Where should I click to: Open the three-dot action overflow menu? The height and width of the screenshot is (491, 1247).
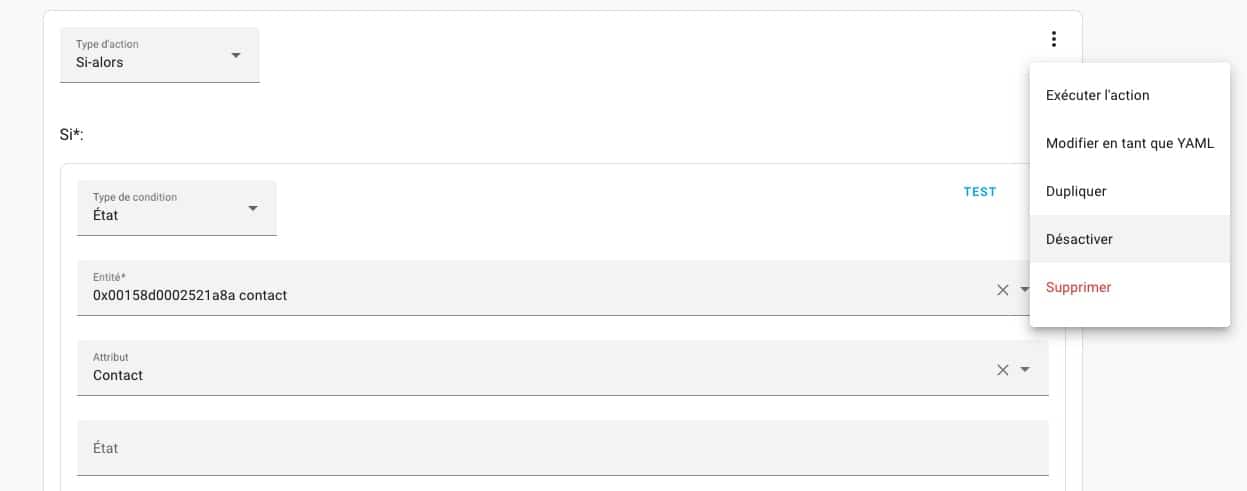[x=1053, y=39]
